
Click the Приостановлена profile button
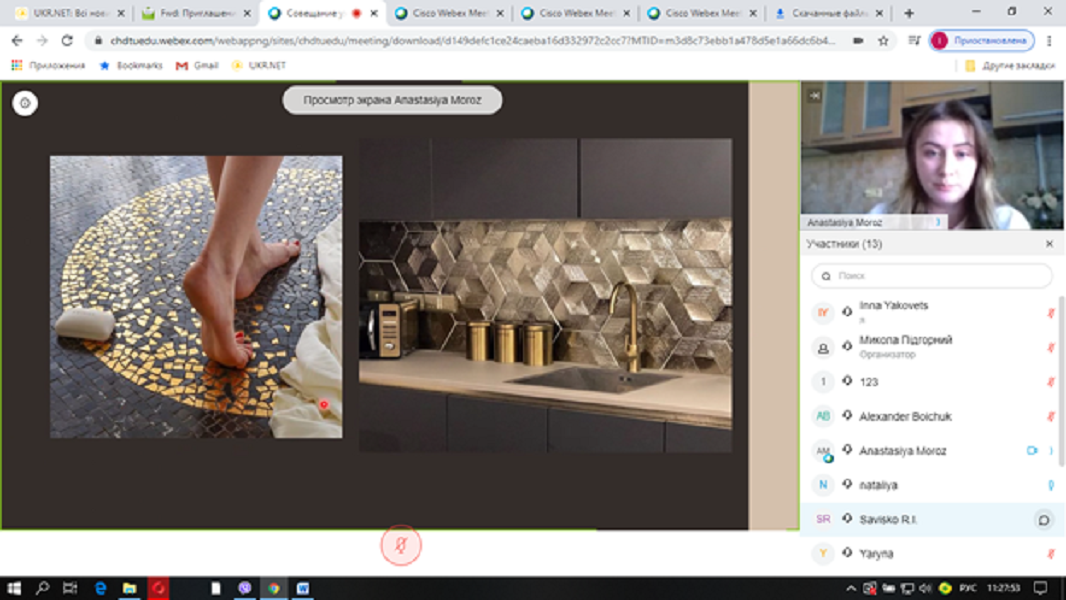tap(981, 41)
